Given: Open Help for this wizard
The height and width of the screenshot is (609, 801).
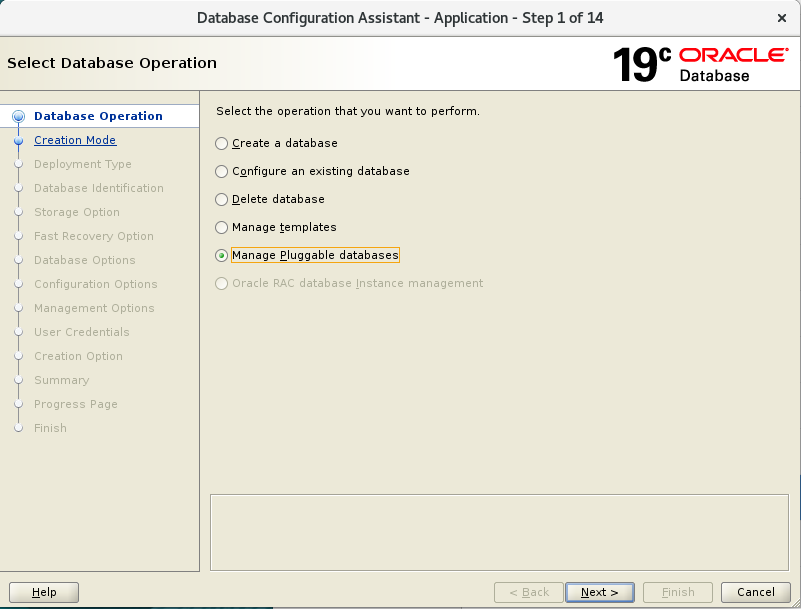Looking at the screenshot, I should pos(44,592).
